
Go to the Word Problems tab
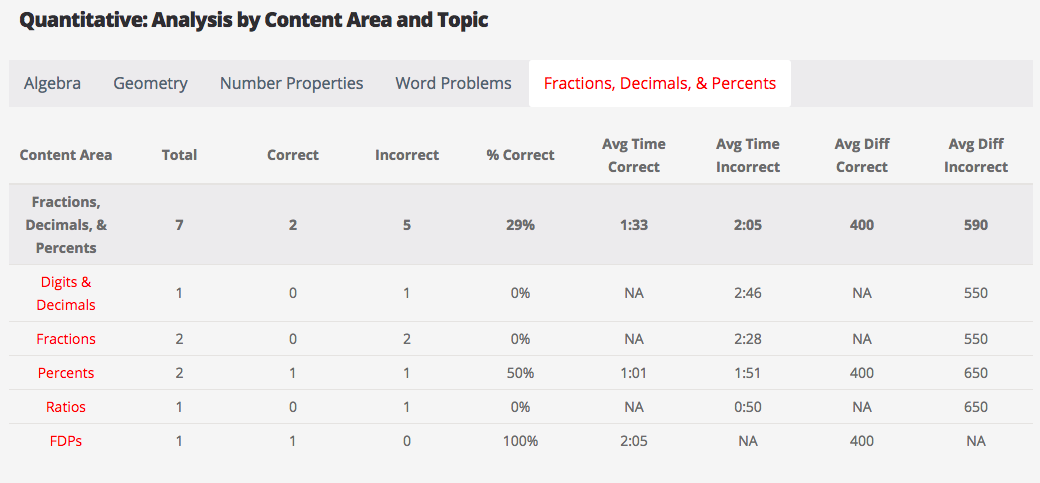click(453, 84)
